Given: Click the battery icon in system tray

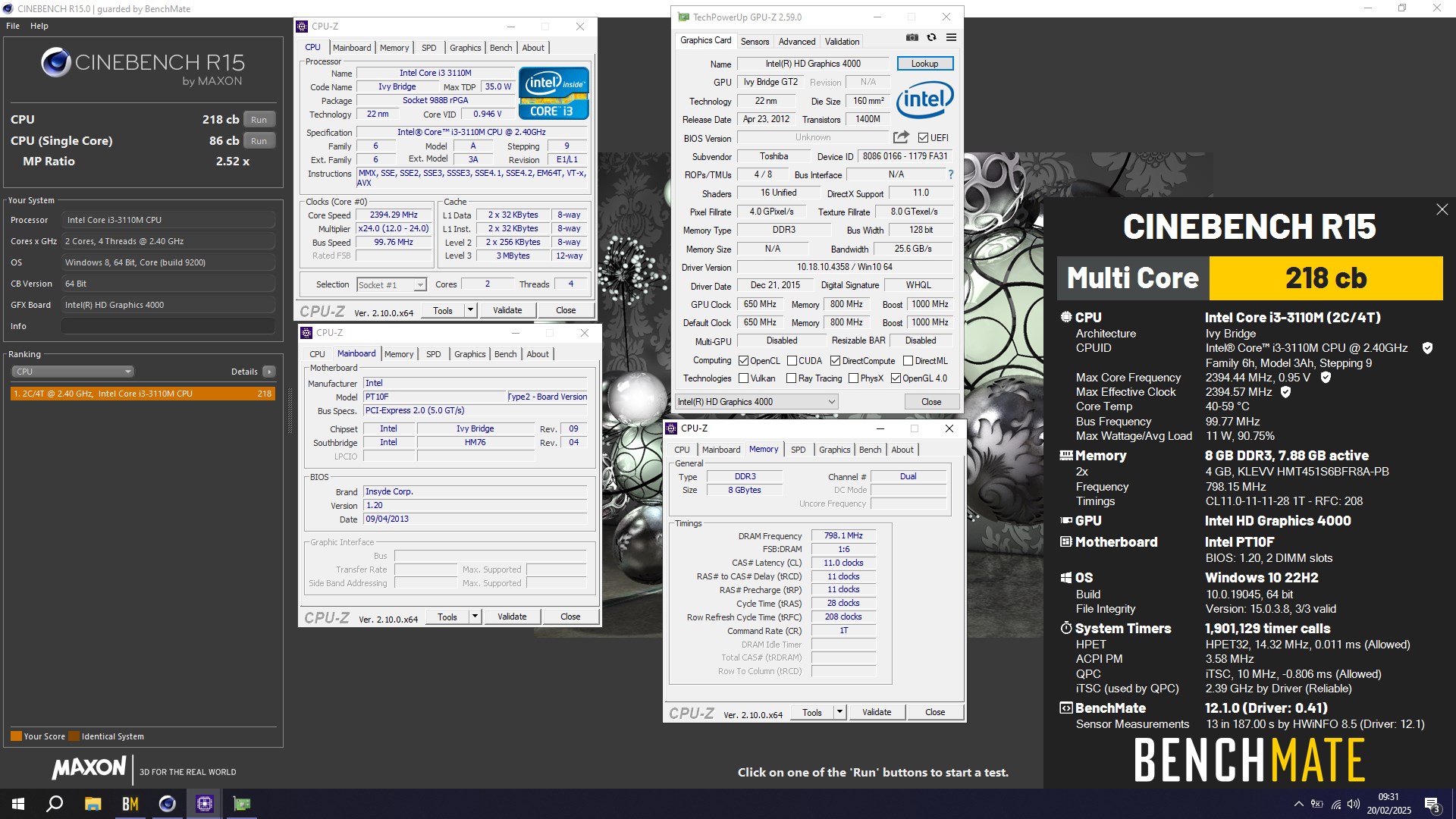Looking at the screenshot, I should click(x=1317, y=804).
